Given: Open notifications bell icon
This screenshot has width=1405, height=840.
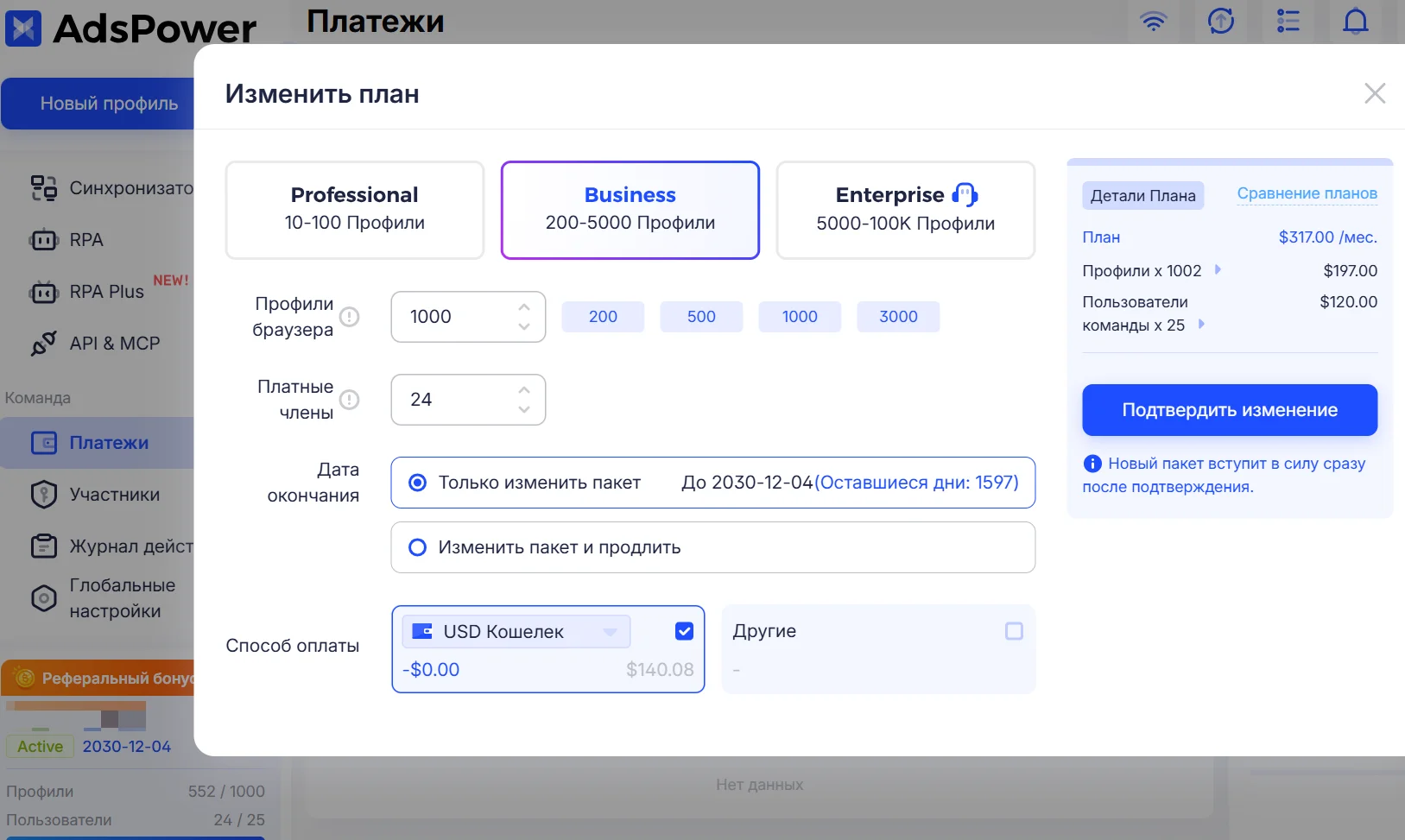Looking at the screenshot, I should pyautogui.click(x=1355, y=21).
